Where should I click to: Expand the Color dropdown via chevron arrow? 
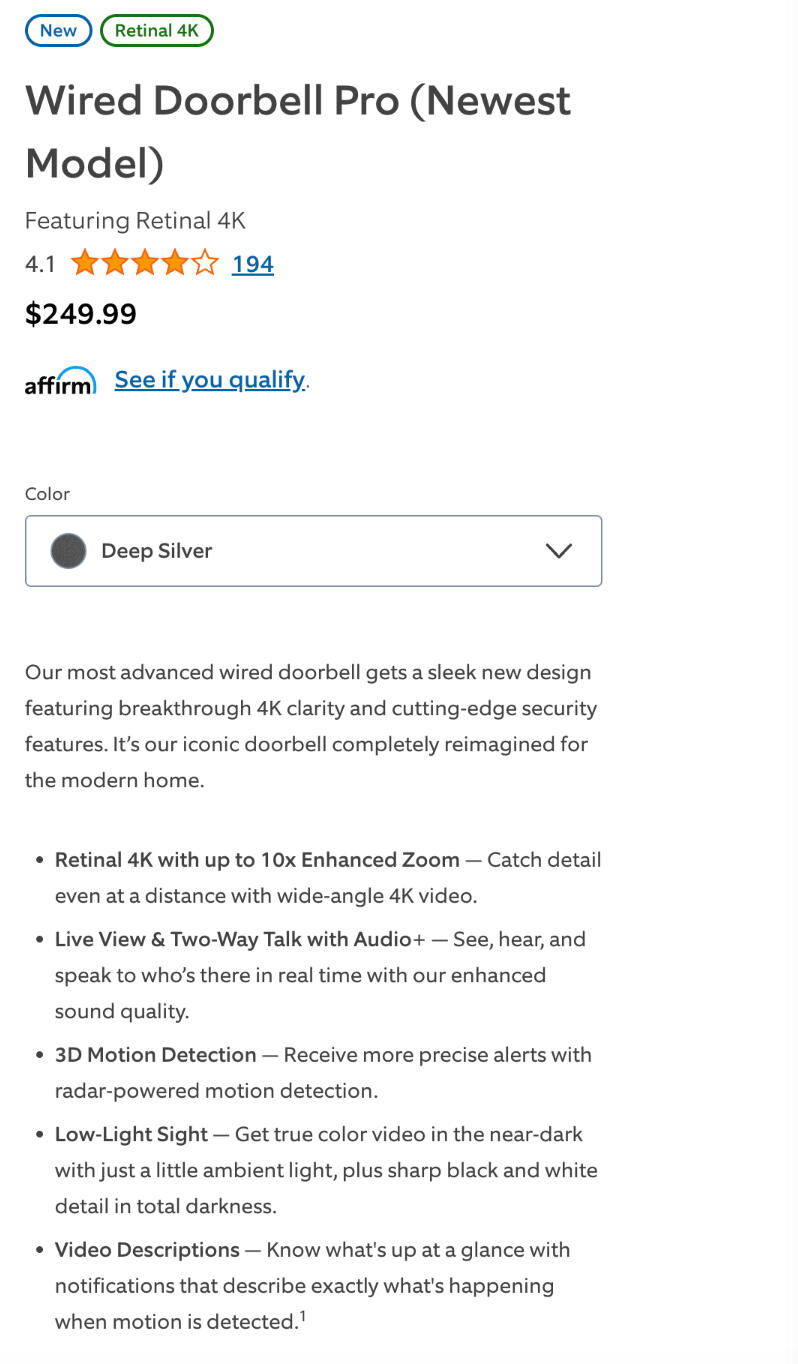tap(558, 550)
